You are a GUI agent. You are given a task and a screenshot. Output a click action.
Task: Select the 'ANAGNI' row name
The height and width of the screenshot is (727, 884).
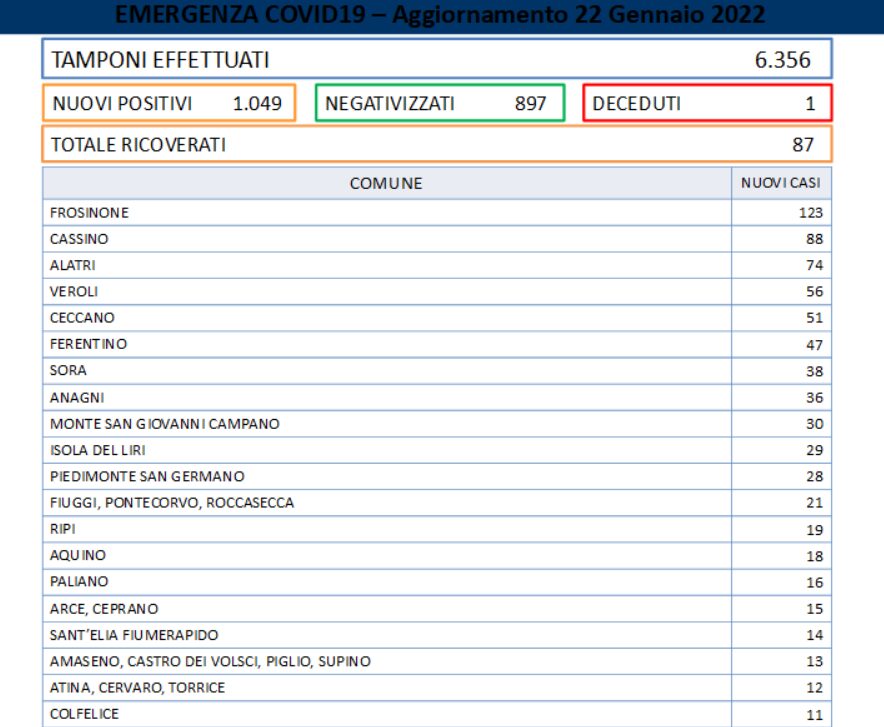click(77, 397)
